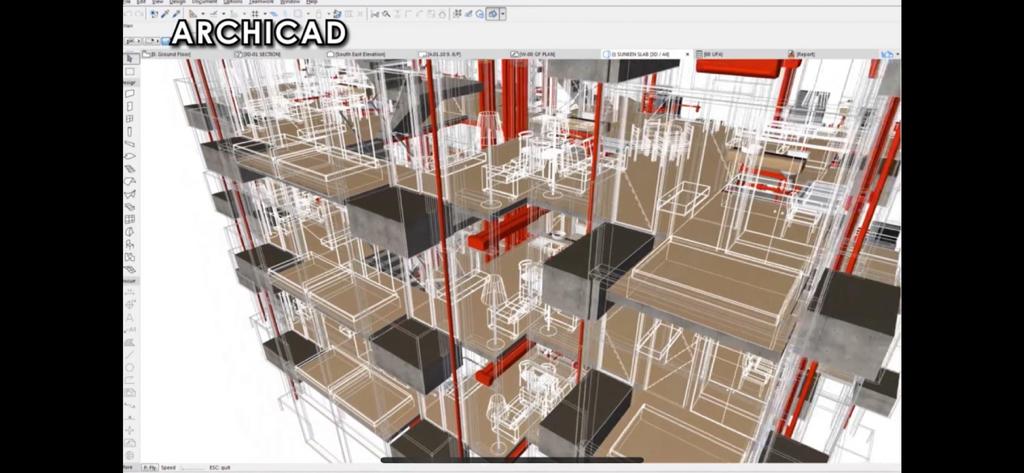Select the Line tool
The image size is (1024, 473).
point(129,355)
